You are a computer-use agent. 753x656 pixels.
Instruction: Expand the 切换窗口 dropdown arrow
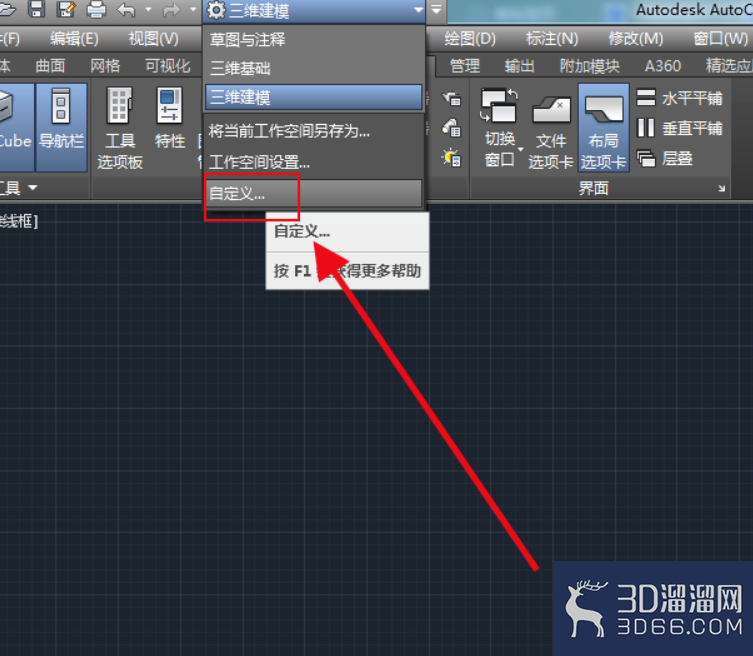tap(521, 149)
